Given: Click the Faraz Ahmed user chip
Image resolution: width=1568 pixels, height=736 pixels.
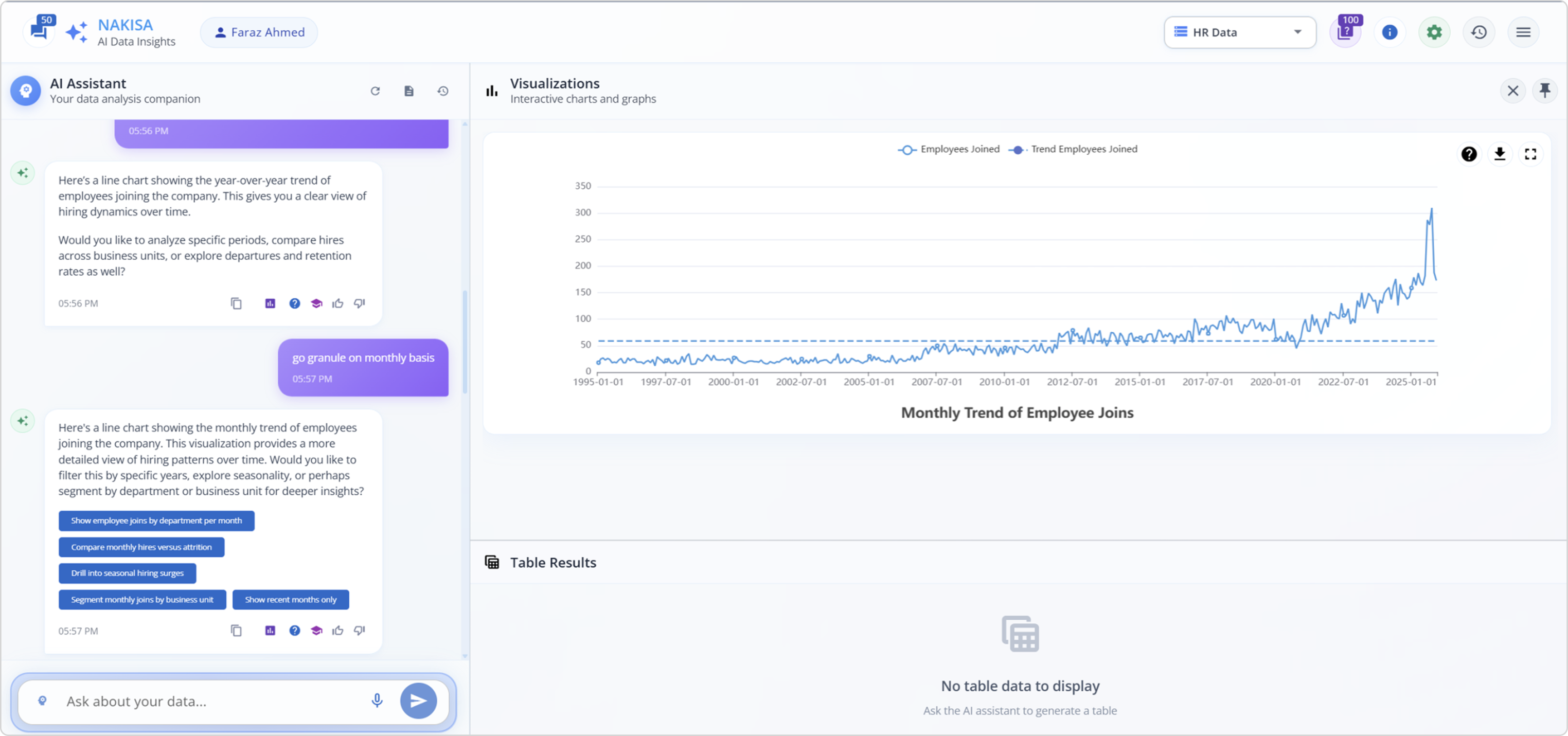Looking at the screenshot, I should click(x=259, y=32).
